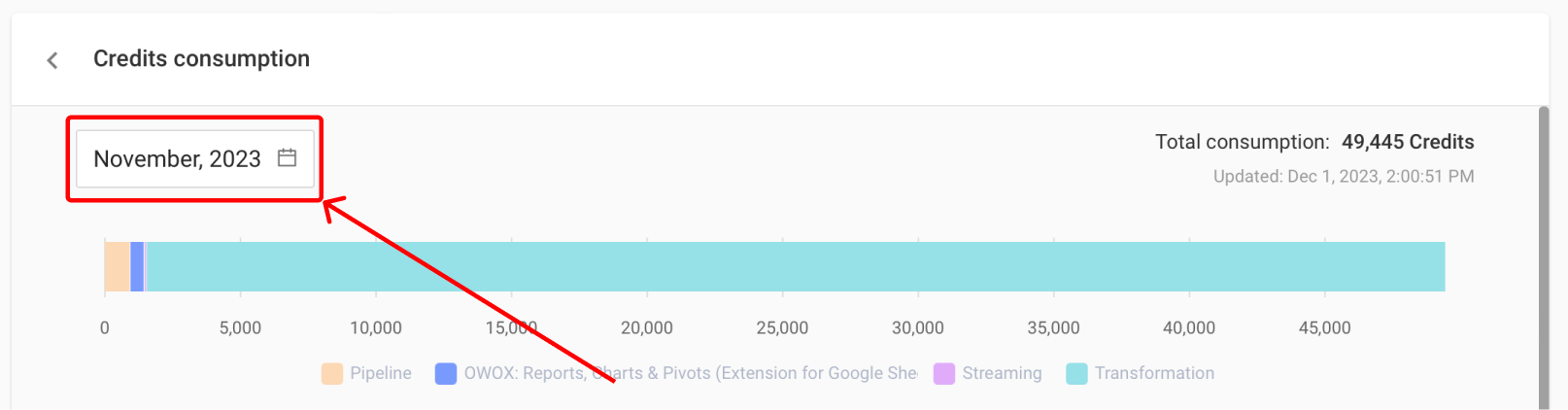Click the 49,445 Credits total value
Viewport: 1568px width, 410px height.
1408,142
